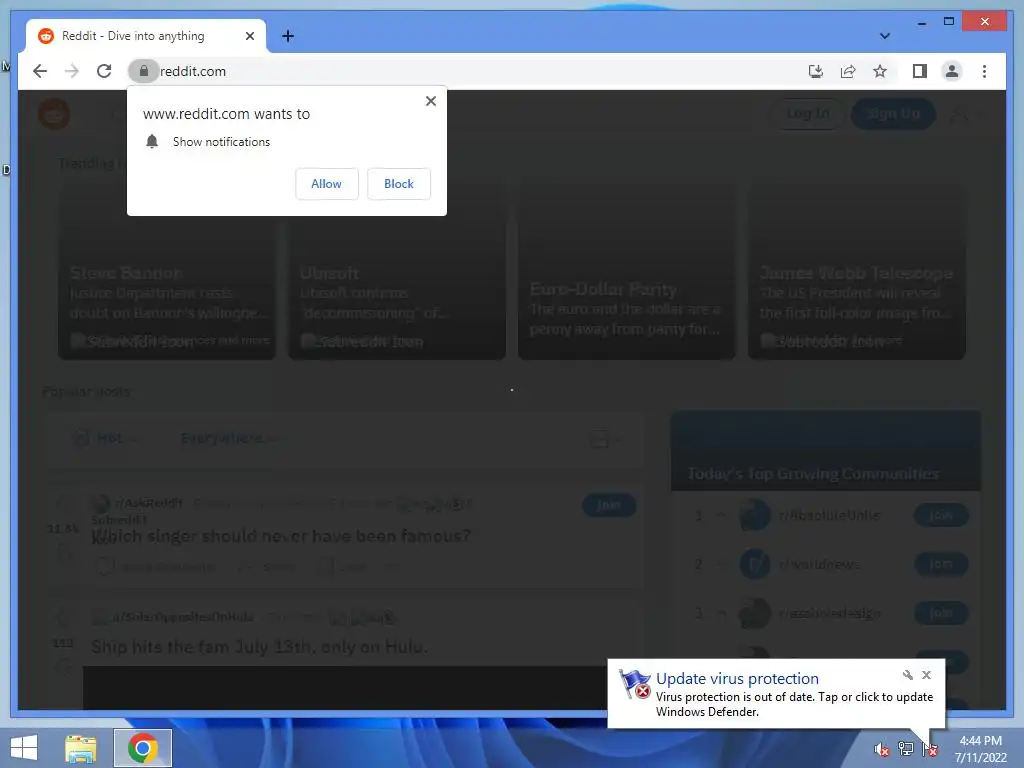1024x768 pixels.
Task: Open the Ubisoft trending card
Action: (x=397, y=271)
